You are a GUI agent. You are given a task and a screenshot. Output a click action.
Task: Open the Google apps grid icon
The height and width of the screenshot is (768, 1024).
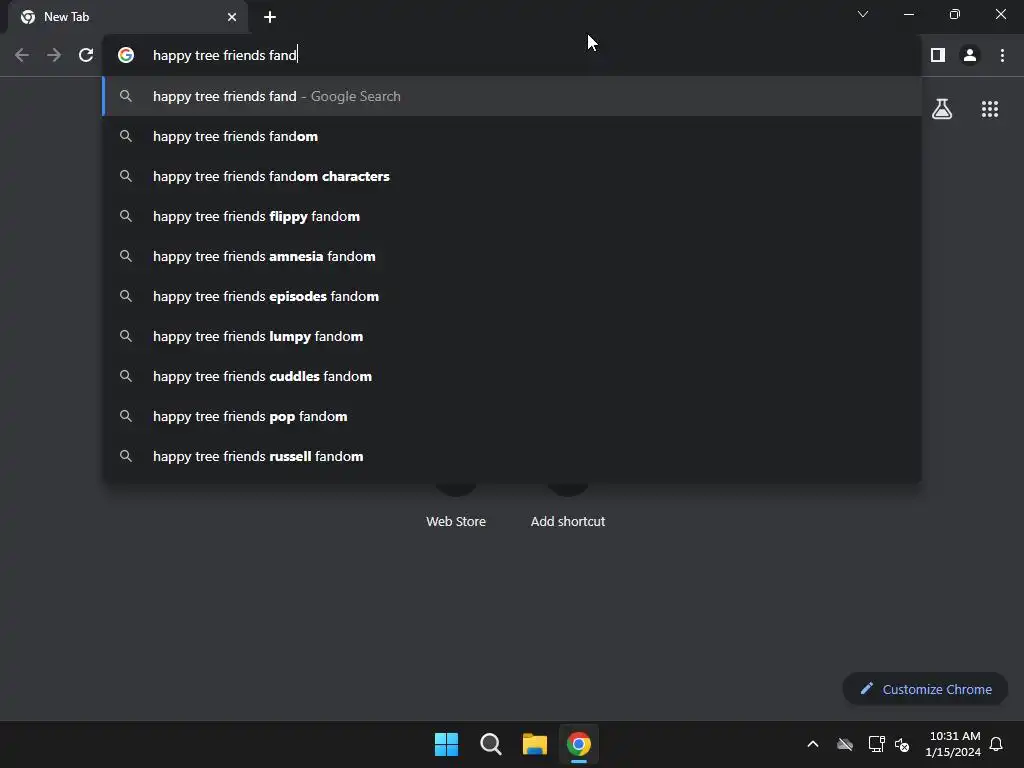tap(990, 109)
